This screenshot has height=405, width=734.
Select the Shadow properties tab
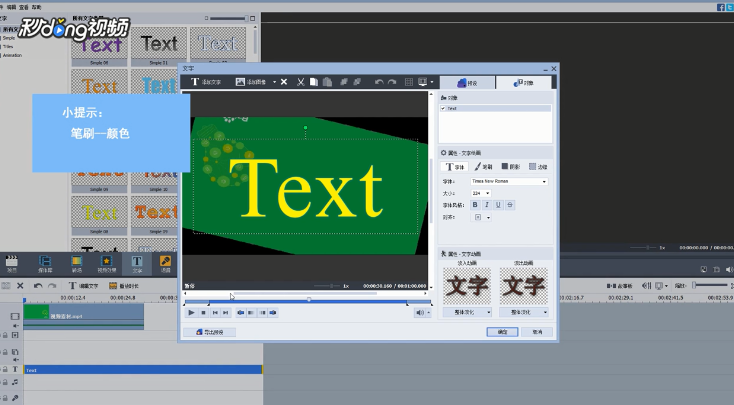(511, 167)
